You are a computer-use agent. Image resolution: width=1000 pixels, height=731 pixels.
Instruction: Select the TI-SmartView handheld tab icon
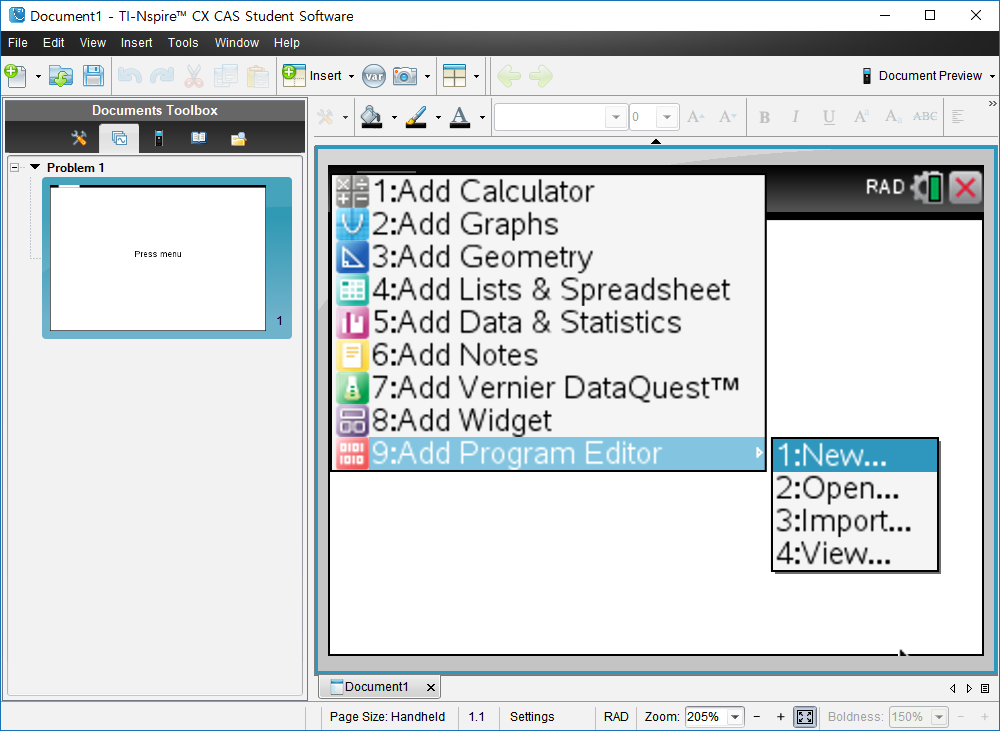click(x=159, y=138)
